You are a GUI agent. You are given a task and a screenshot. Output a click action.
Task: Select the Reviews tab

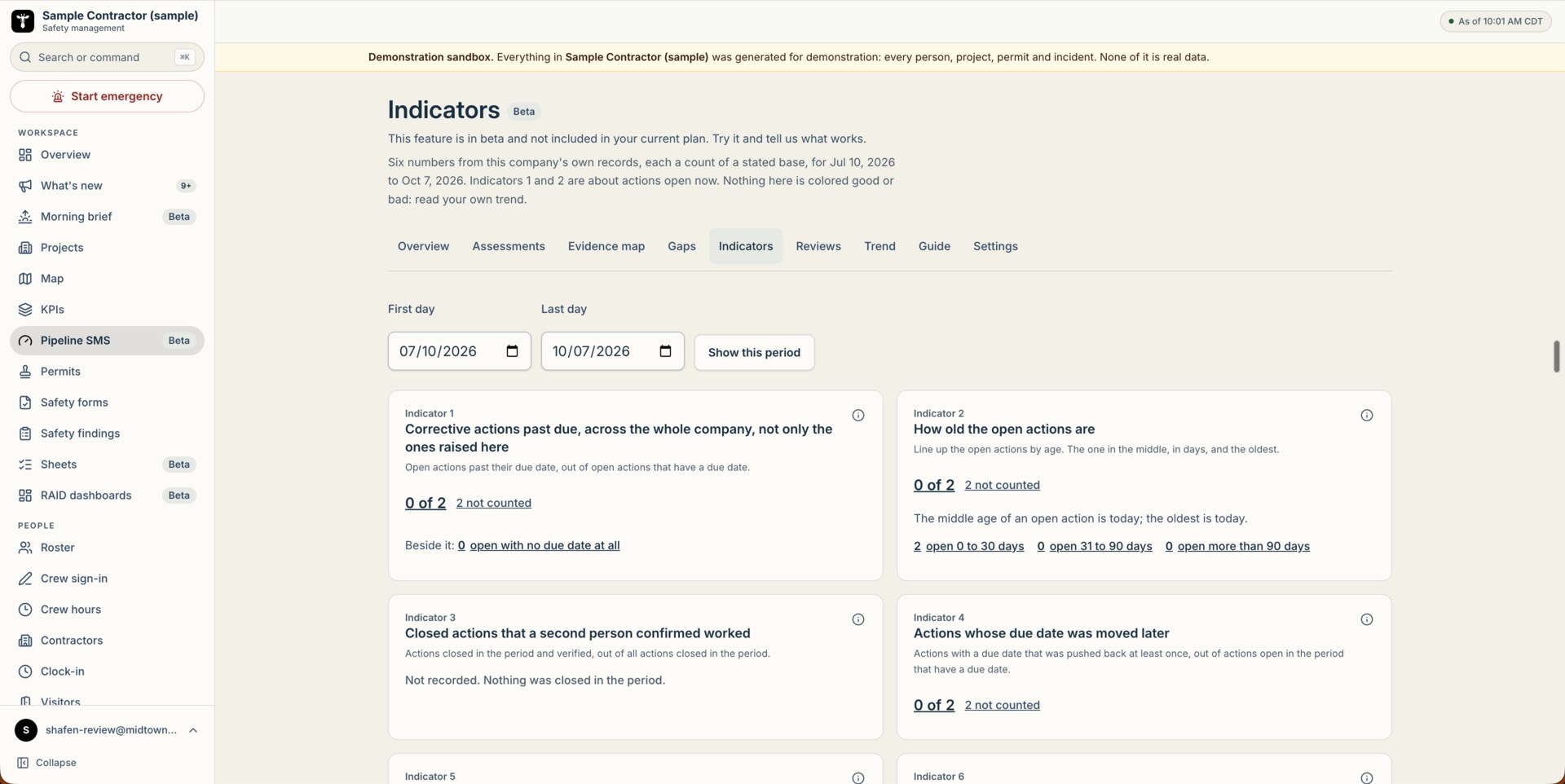click(x=818, y=246)
